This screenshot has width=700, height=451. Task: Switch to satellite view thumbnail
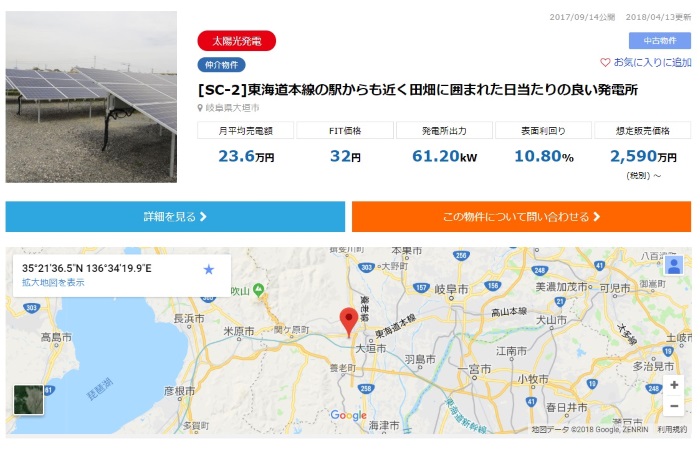(29, 400)
